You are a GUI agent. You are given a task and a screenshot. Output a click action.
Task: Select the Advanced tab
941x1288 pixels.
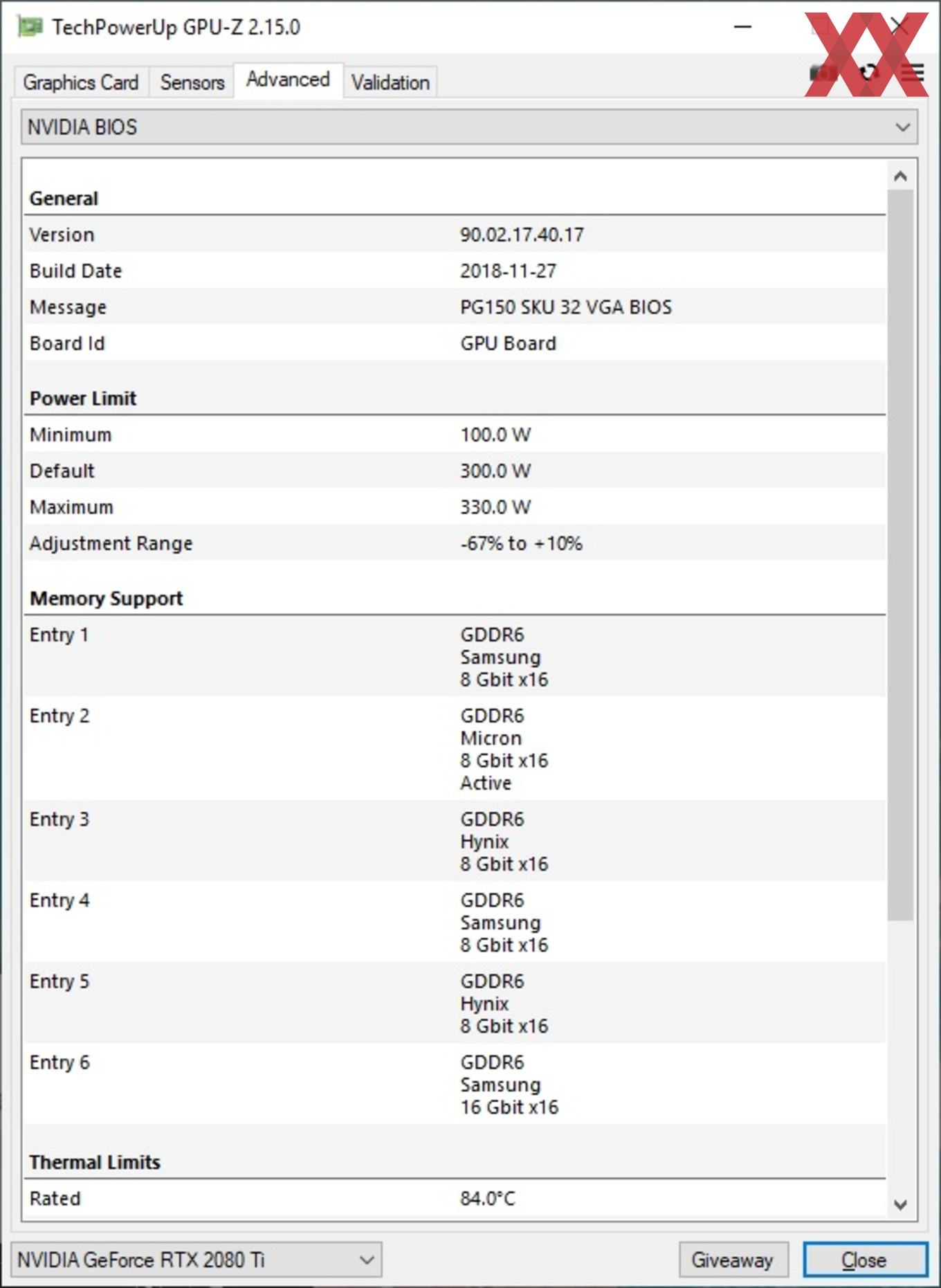point(288,80)
